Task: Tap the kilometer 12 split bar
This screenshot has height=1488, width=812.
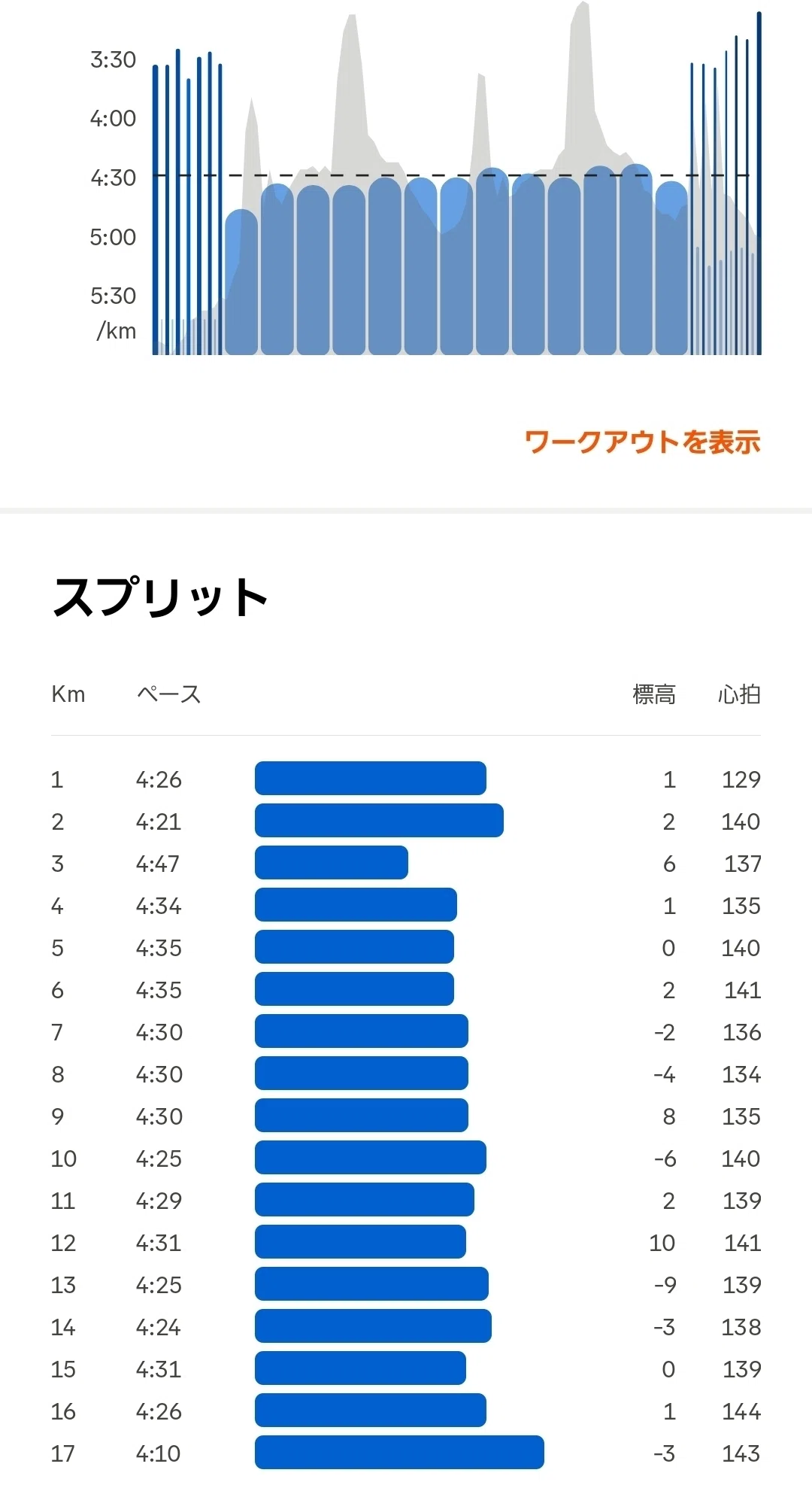Action: [360, 1241]
